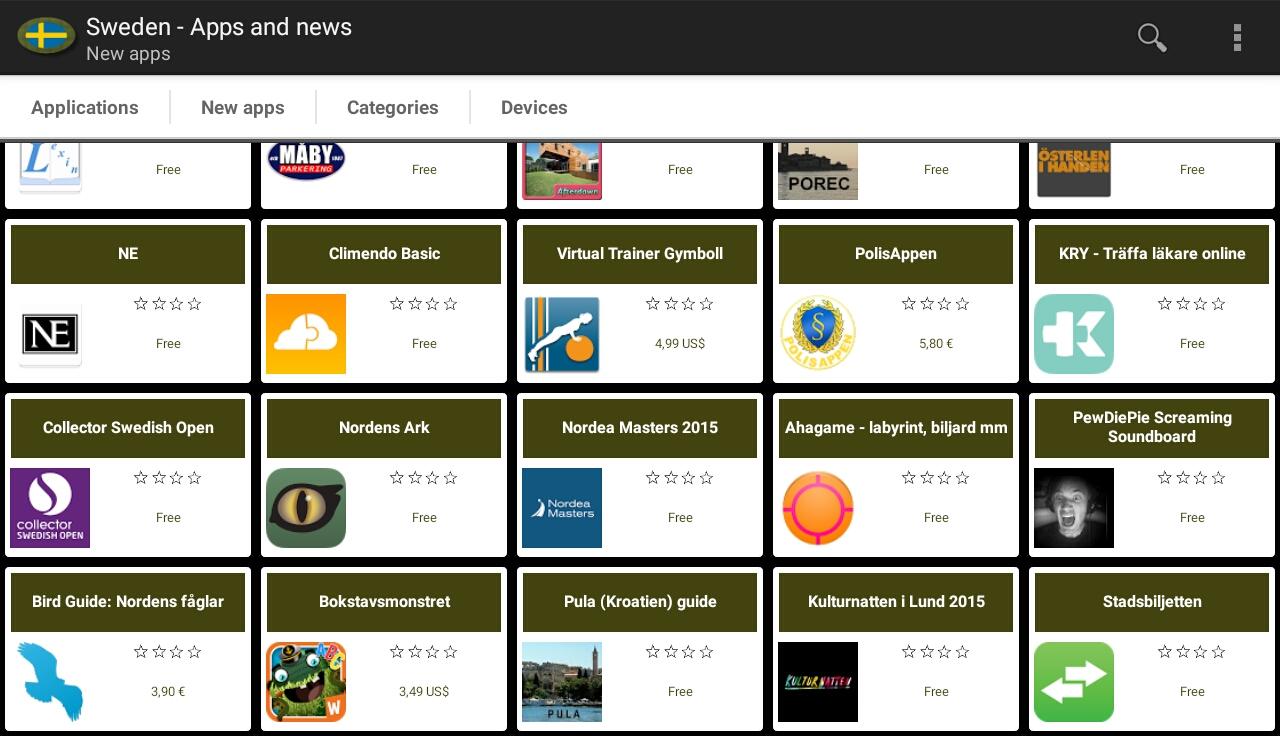This screenshot has width=1280, height=736.
Task: Click the 4,99 US$ price of Virtual Trainer Gymboll
Action: pyautogui.click(x=680, y=344)
